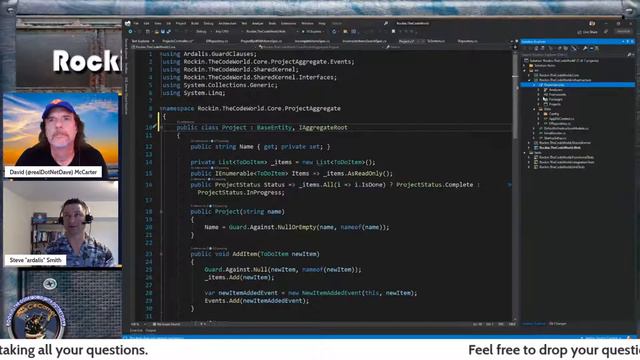Click the round show logo badge

pyautogui.click(x=36, y=317)
